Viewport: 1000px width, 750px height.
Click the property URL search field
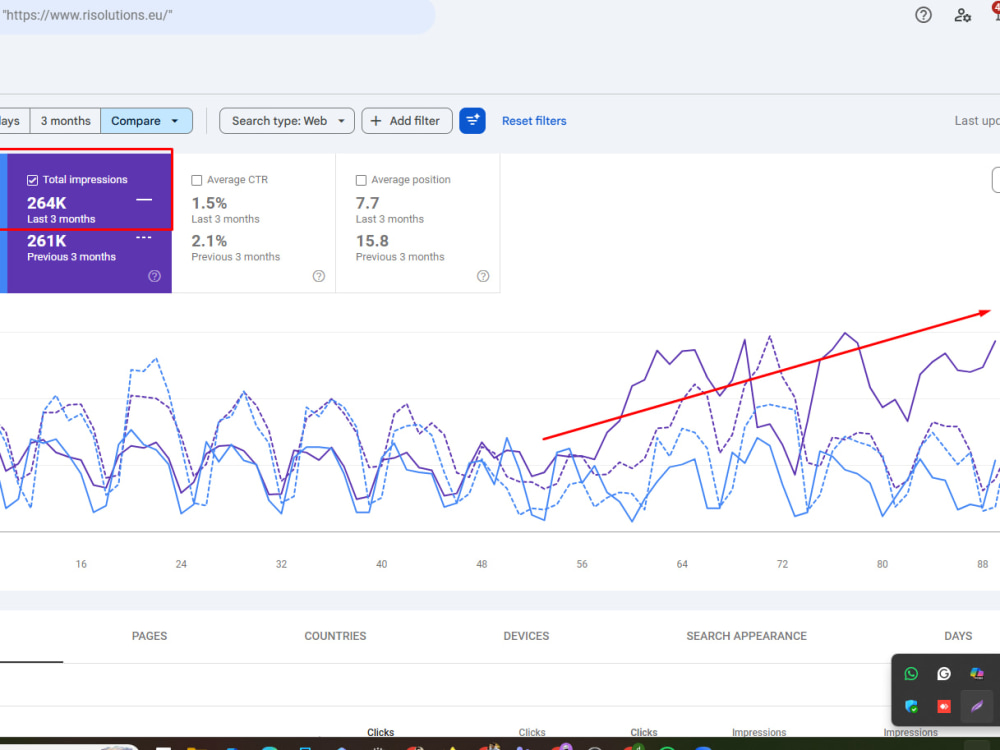coord(217,15)
